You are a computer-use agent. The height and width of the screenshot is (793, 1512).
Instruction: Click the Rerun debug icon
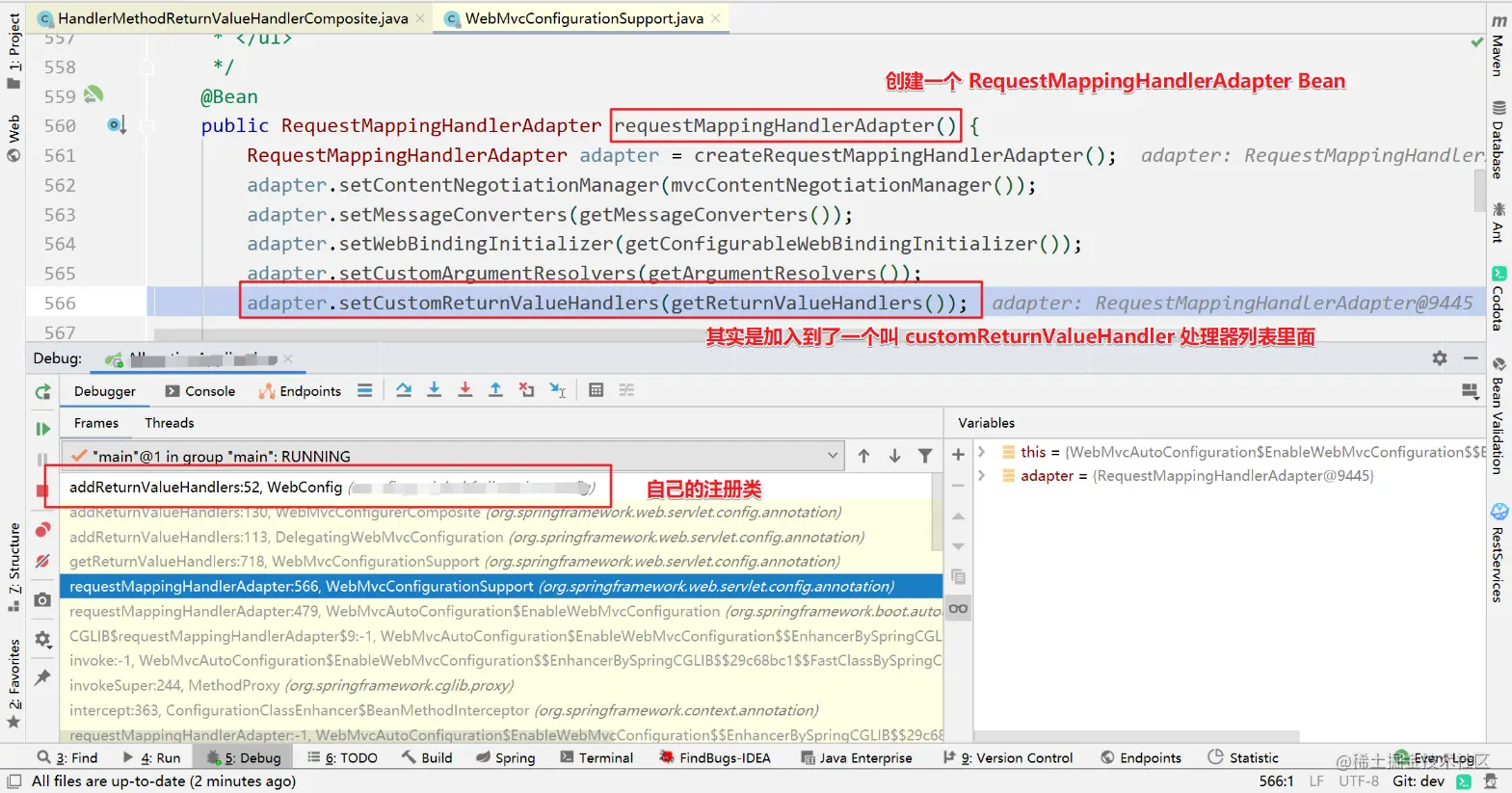coord(42,392)
